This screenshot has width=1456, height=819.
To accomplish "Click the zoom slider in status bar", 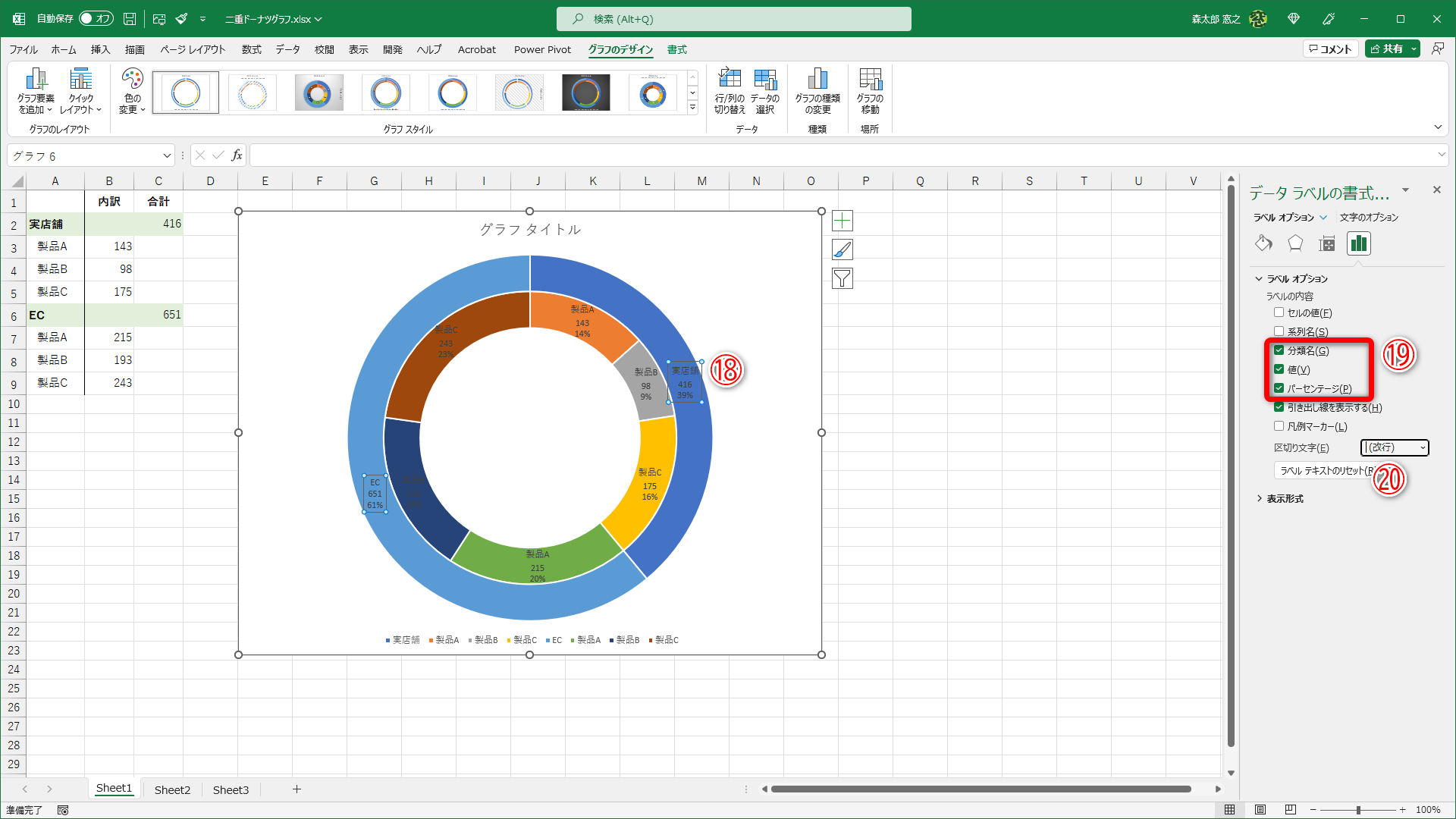I will (1357, 810).
